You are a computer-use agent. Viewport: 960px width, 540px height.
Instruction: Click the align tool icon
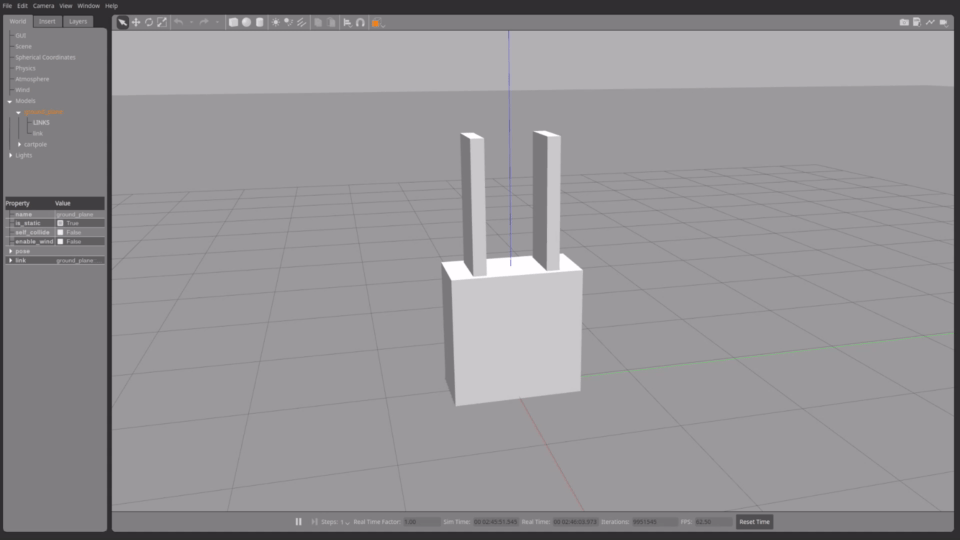(347, 23)
